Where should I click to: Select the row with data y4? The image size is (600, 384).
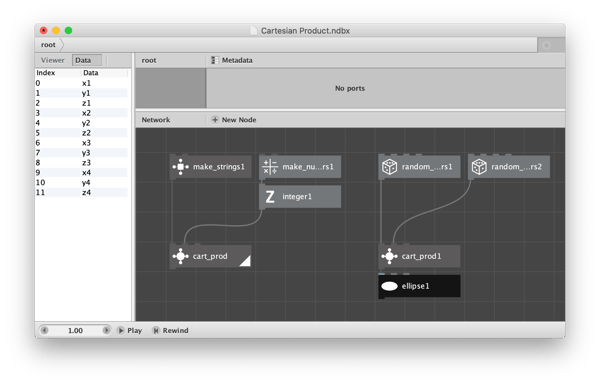click(82, 182)
